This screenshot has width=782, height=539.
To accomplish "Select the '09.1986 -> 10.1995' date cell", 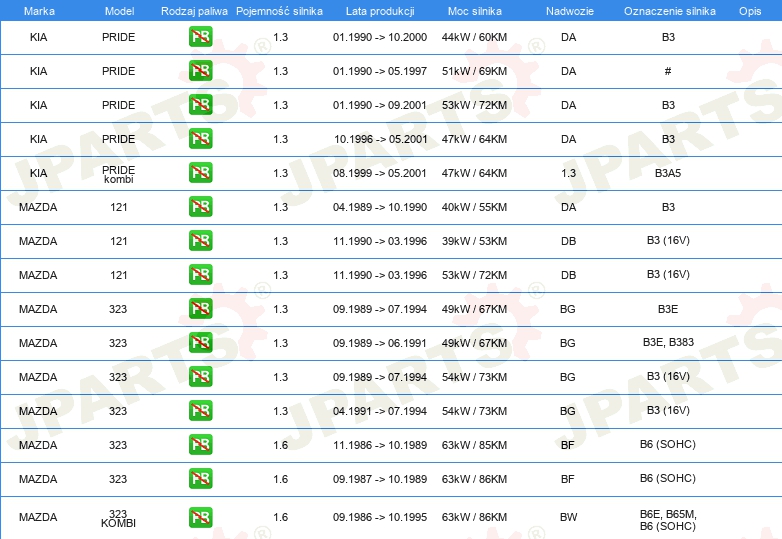I will coord(380,517).
